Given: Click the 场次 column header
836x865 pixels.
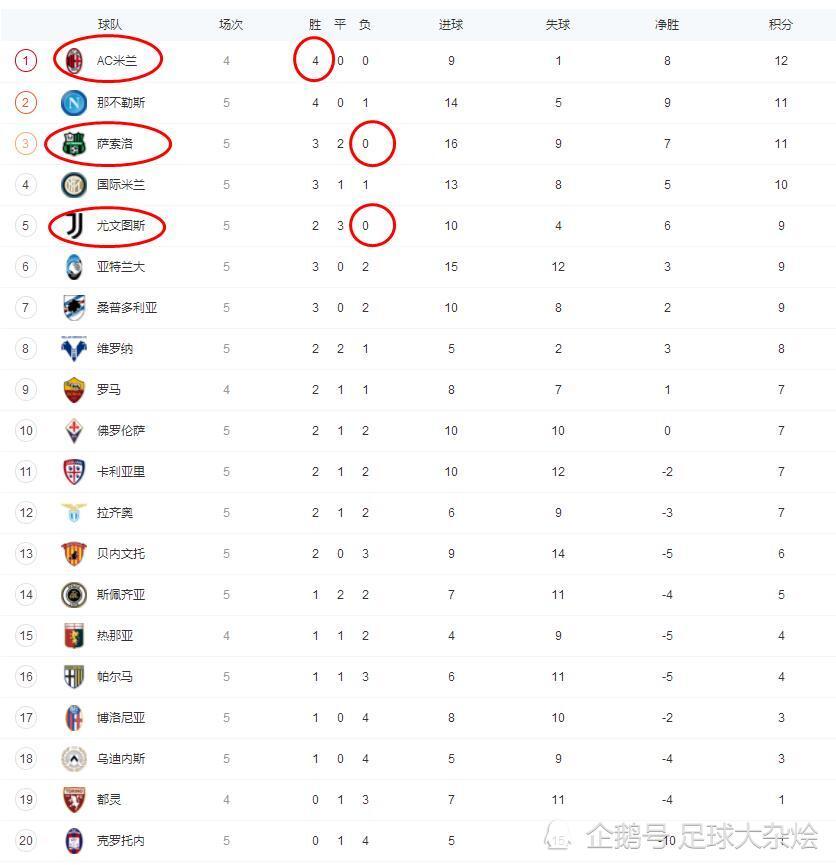Looking at the screenshot, I should (231, 24).
